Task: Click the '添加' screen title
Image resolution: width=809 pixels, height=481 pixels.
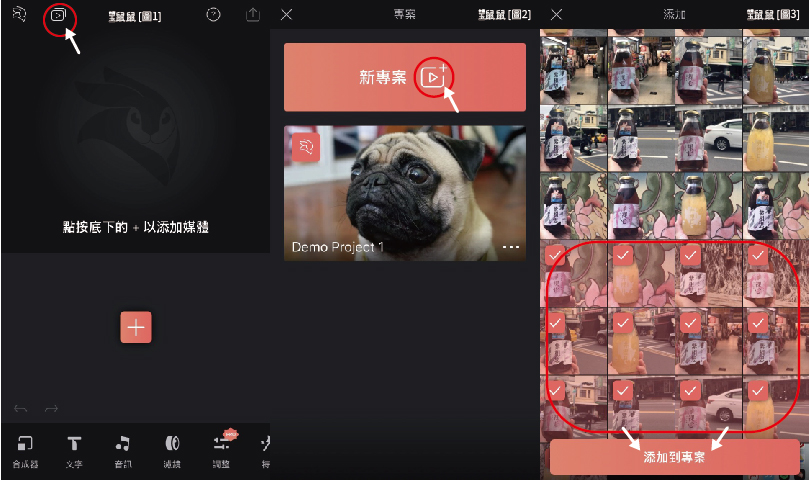Action: coord(674,14)
